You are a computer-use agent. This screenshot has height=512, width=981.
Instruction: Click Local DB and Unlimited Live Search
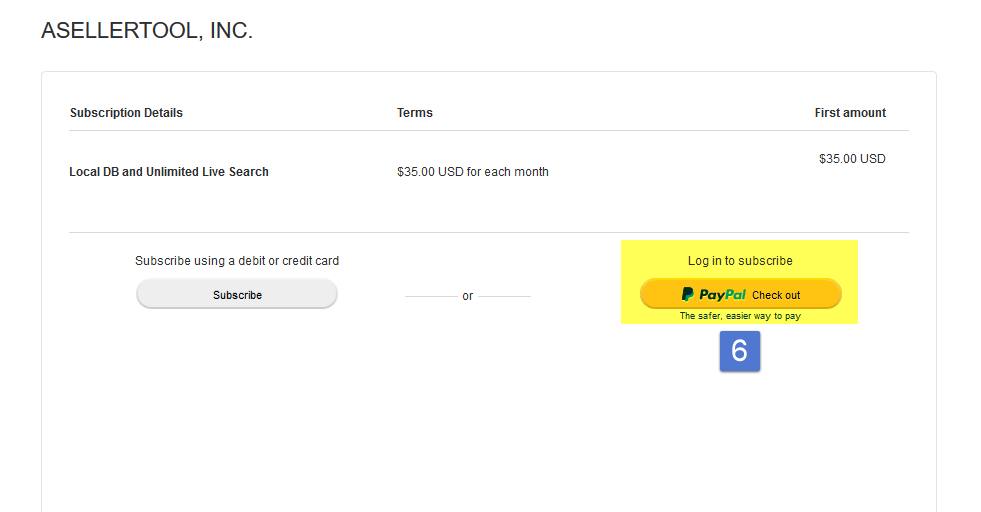(x=169, y=172)
